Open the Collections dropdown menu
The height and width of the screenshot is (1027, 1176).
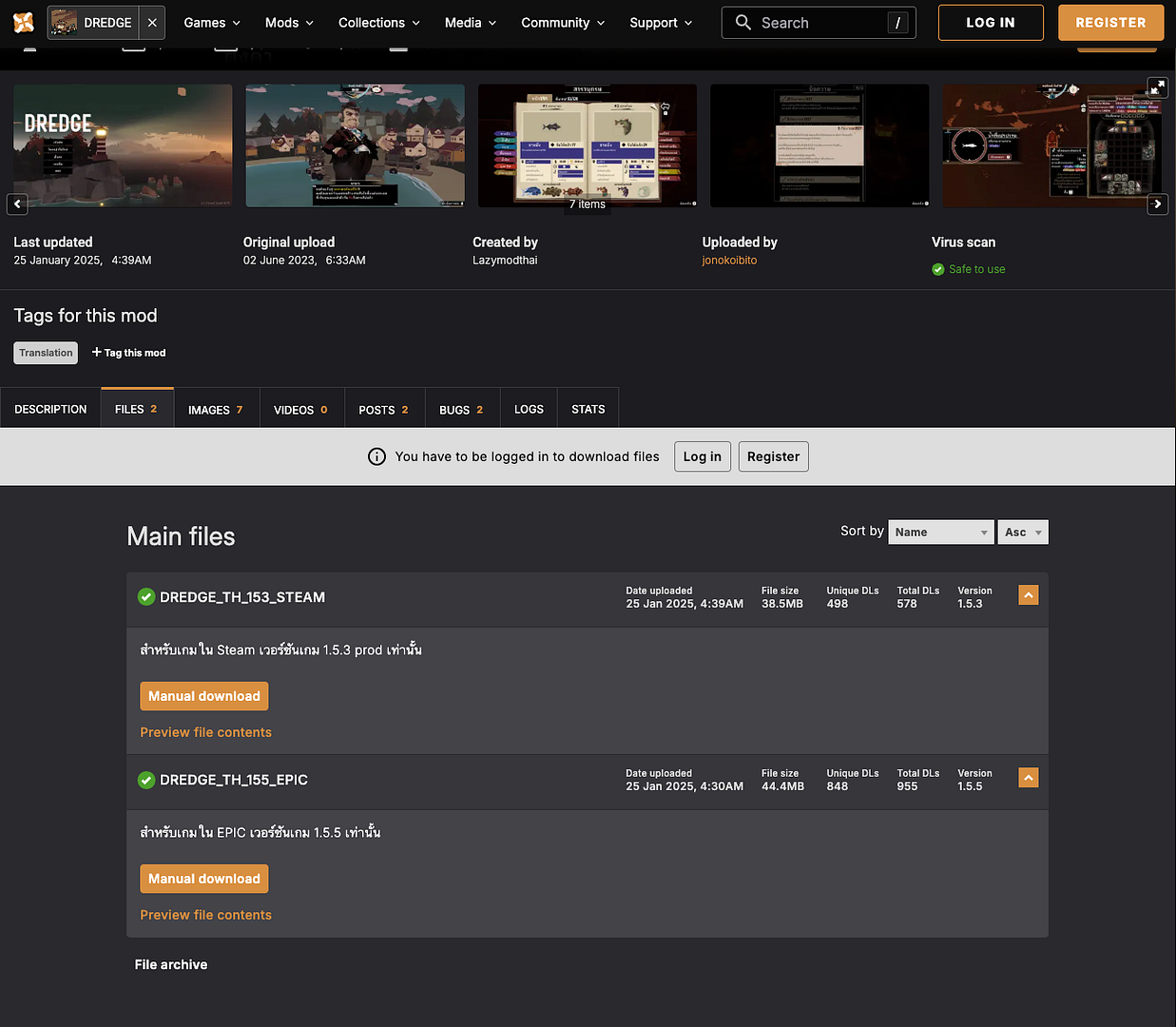click(379, 23)
